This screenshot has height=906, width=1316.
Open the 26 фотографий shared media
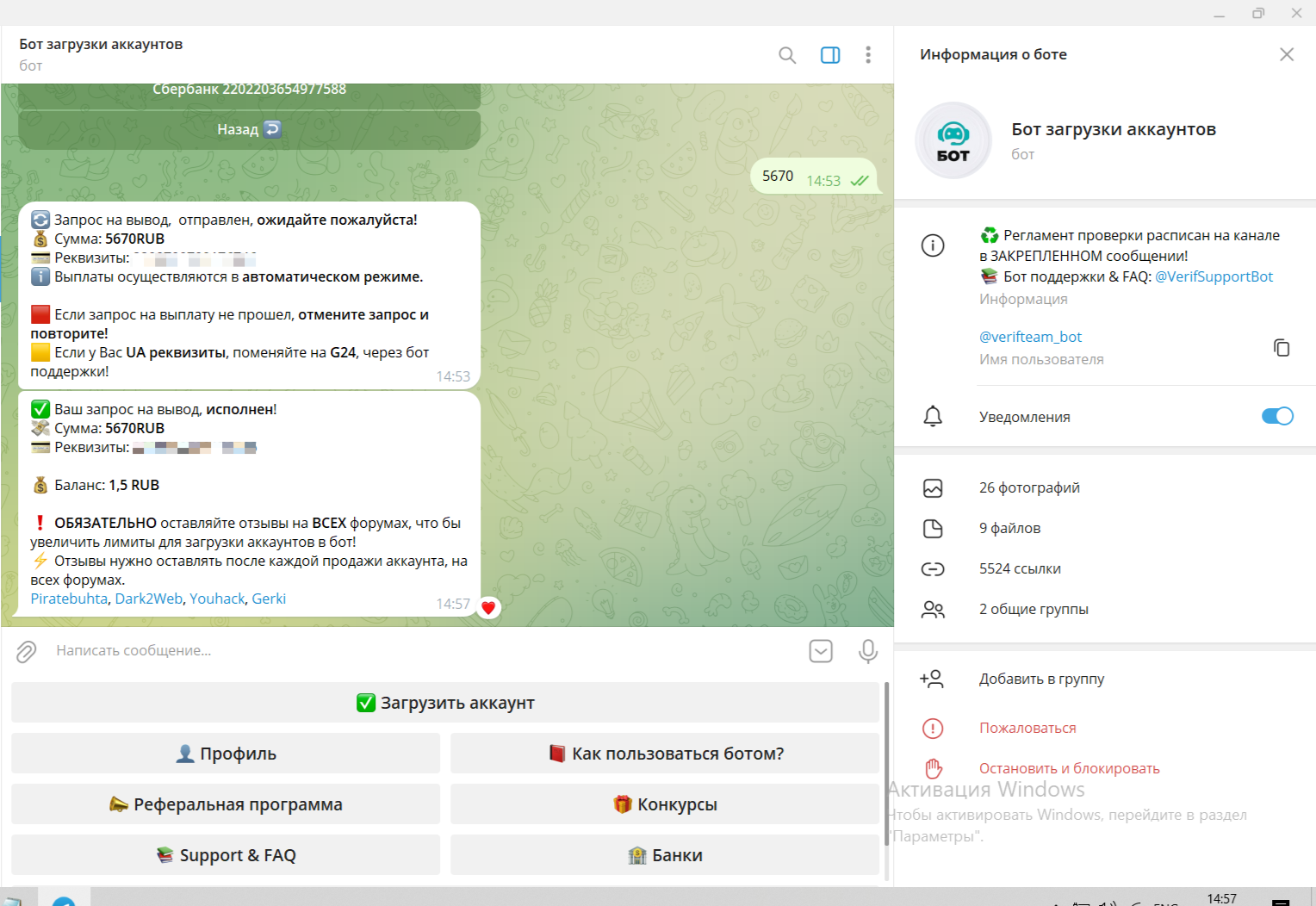click(1029, 488)
